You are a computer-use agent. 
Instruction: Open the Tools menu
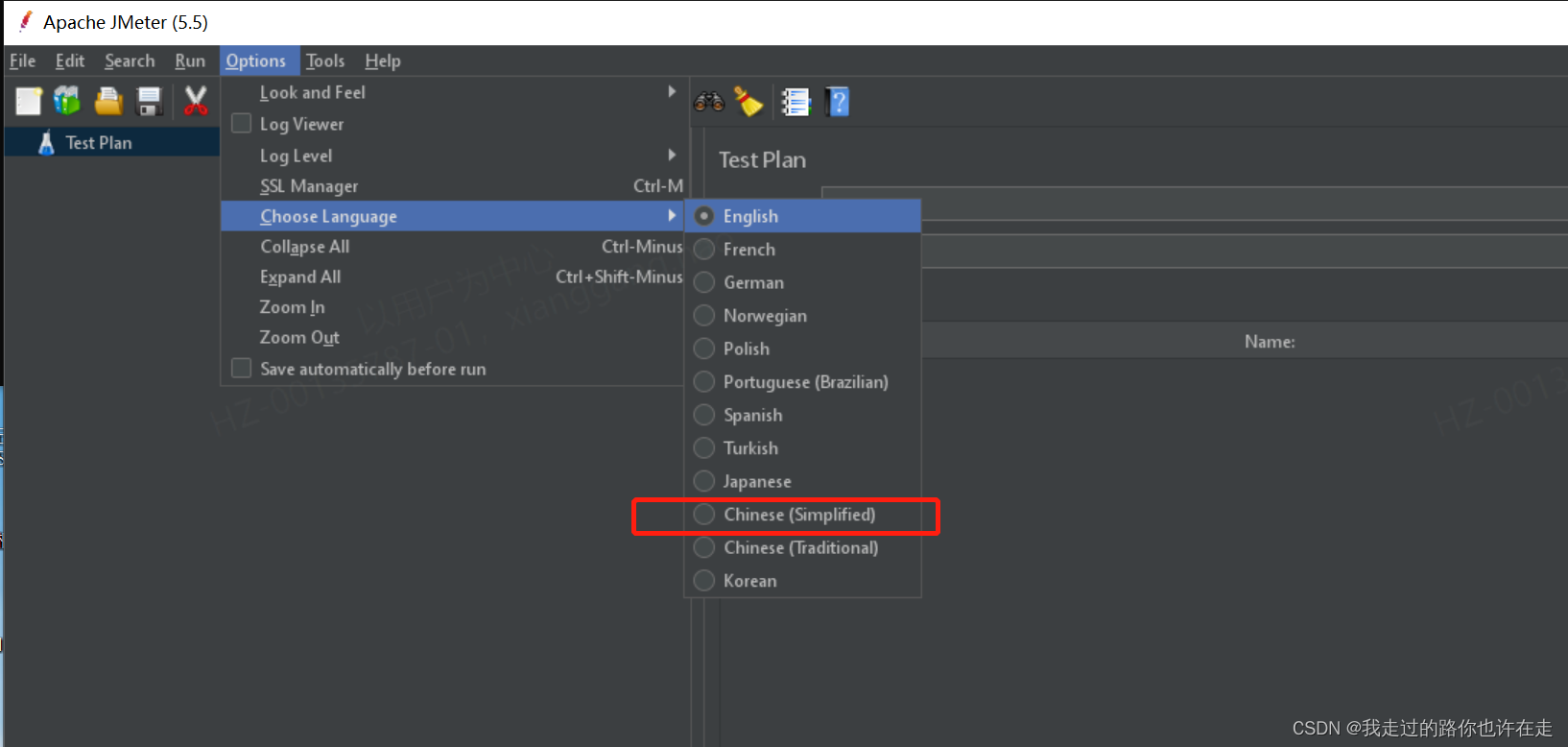click(x=325, y=60)
